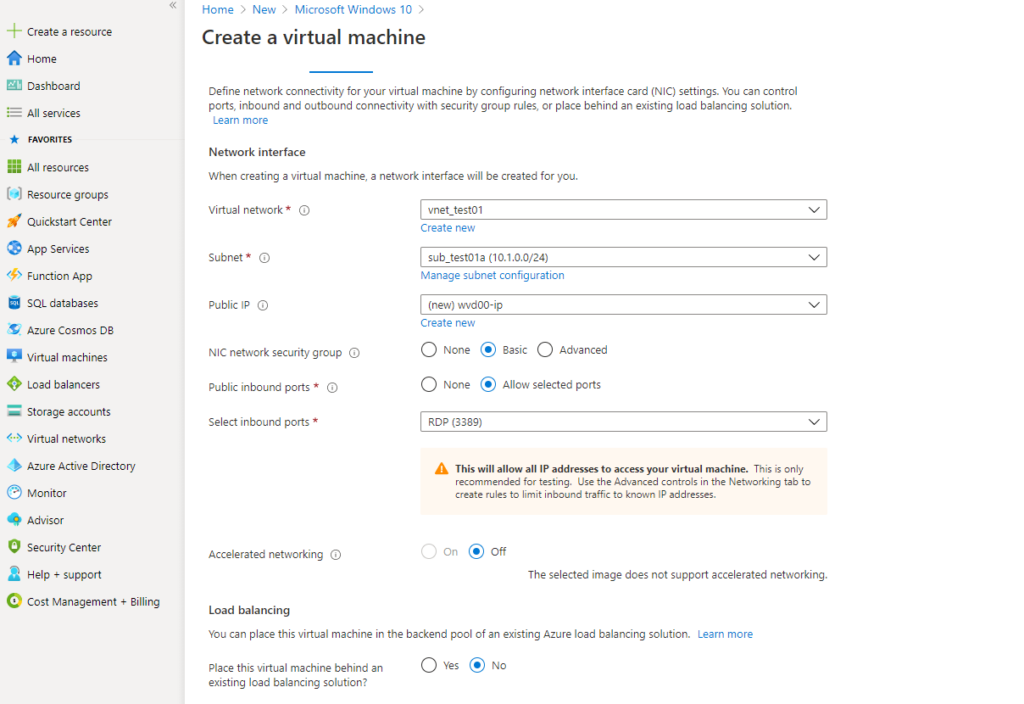Viewport: 1024px width, 704px height.
Task: Go to the New breadcrumb
Action: point(264,9)
